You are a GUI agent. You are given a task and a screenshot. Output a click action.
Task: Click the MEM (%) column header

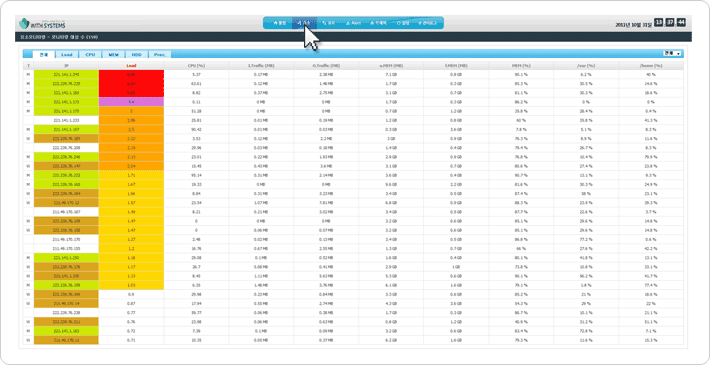(x=521, y=66)
